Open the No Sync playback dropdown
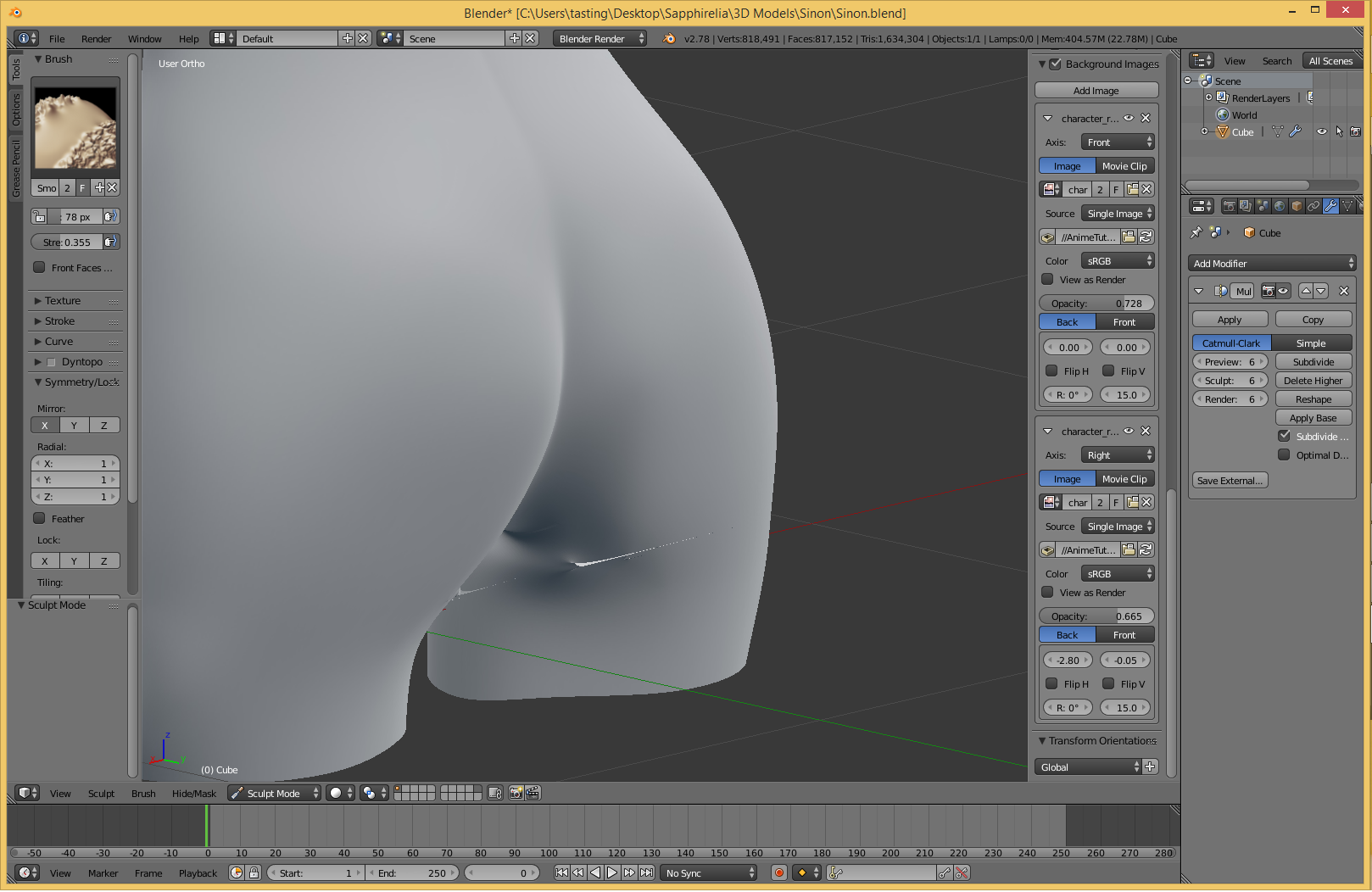Screen dimensions: 1372x892 pos(709,872)
